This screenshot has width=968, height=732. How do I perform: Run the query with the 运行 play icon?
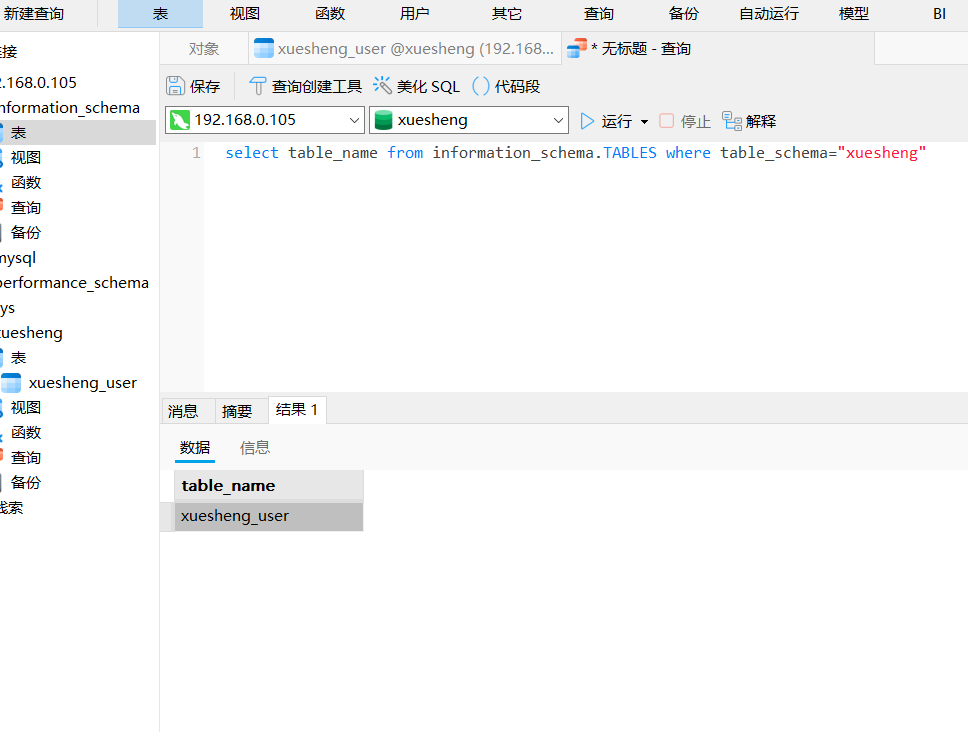(588, 121)
